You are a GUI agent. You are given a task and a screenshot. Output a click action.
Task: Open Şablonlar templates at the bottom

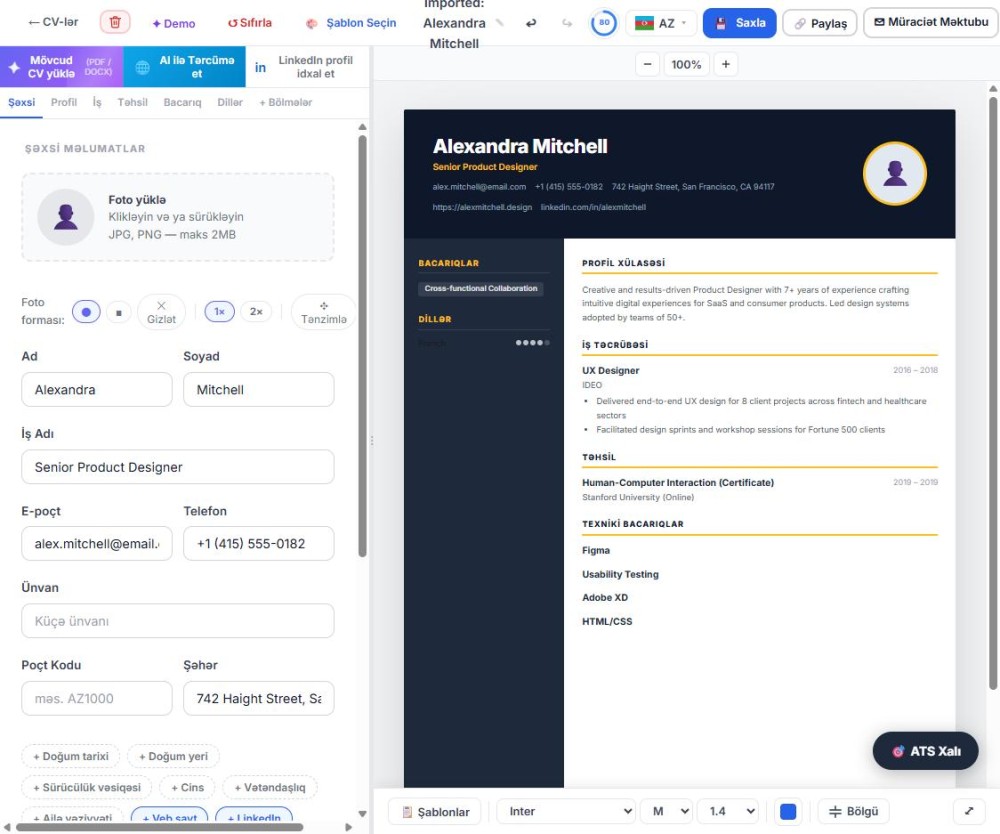point(435,812)
